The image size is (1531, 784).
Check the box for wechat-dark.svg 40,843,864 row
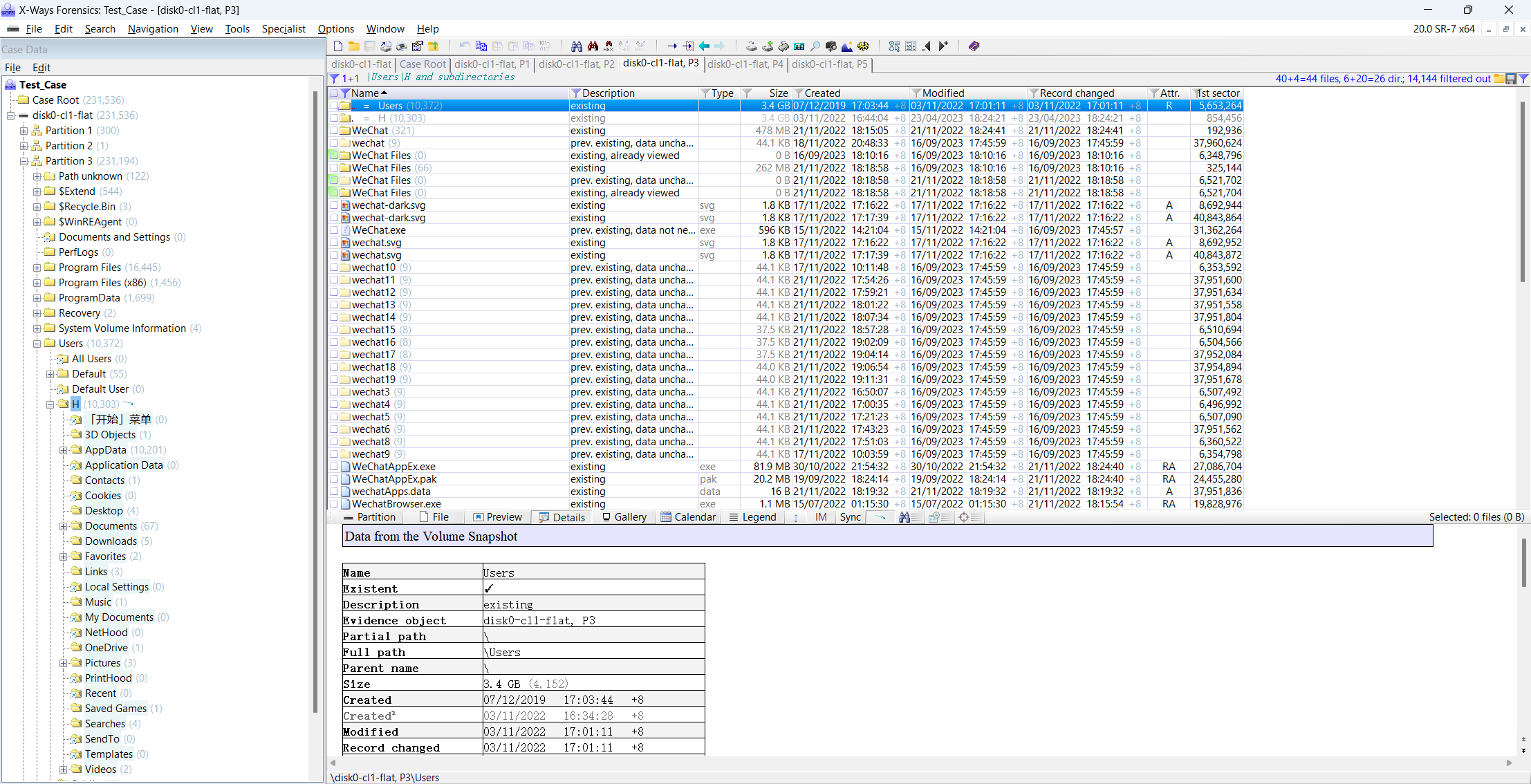334,218
